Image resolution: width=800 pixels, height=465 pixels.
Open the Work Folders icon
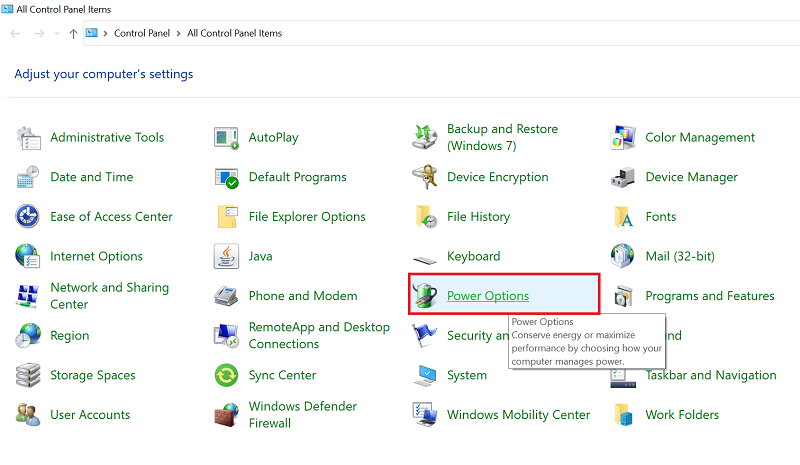623,415
